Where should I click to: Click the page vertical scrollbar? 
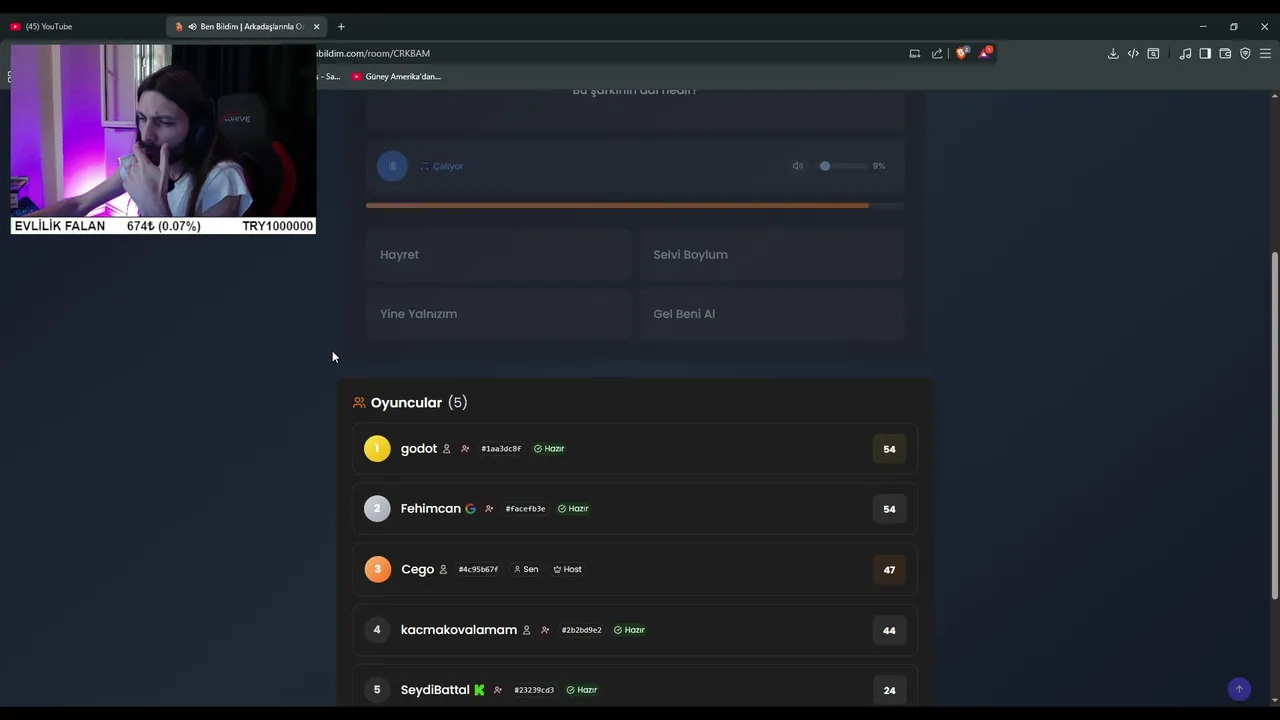(1274, 425)
